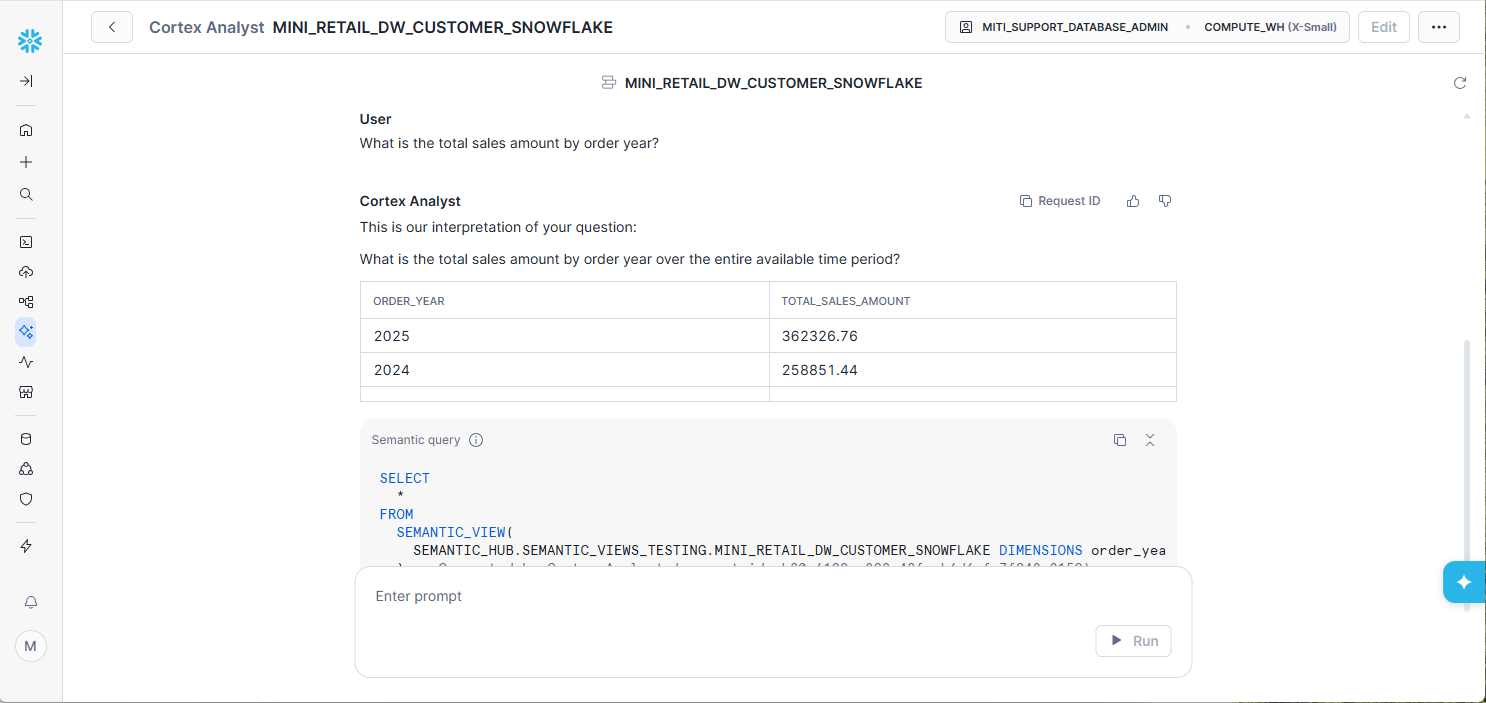This screenshot has height=703, width=1486.
Task: Click the refresh icon for the chat
Action: click(1459, 83)
